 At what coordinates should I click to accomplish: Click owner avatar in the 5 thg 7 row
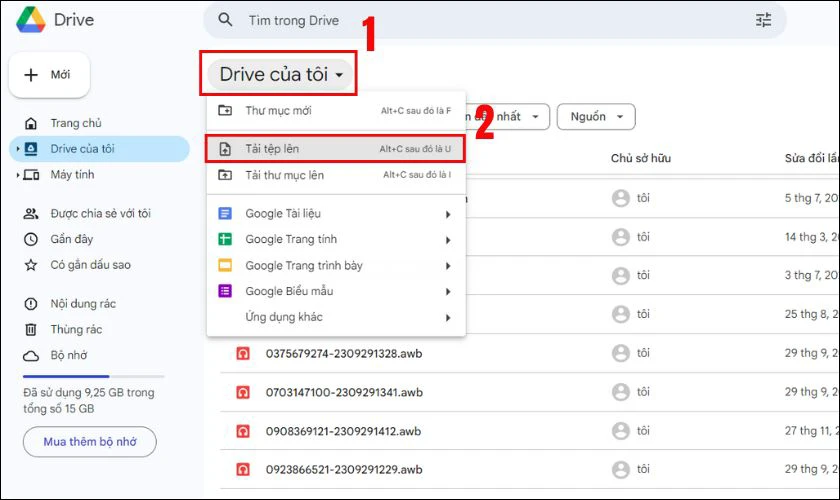[x=621, y=198]
